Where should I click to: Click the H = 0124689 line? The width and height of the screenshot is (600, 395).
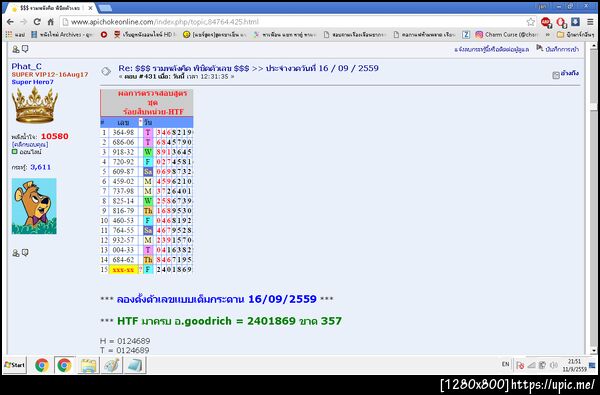pos(125,341)
